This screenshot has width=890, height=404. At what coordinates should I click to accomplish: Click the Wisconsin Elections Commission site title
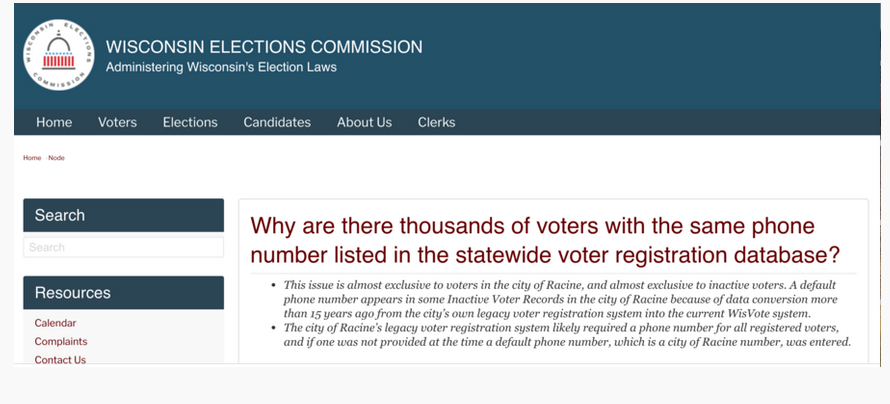click(264, 47)
